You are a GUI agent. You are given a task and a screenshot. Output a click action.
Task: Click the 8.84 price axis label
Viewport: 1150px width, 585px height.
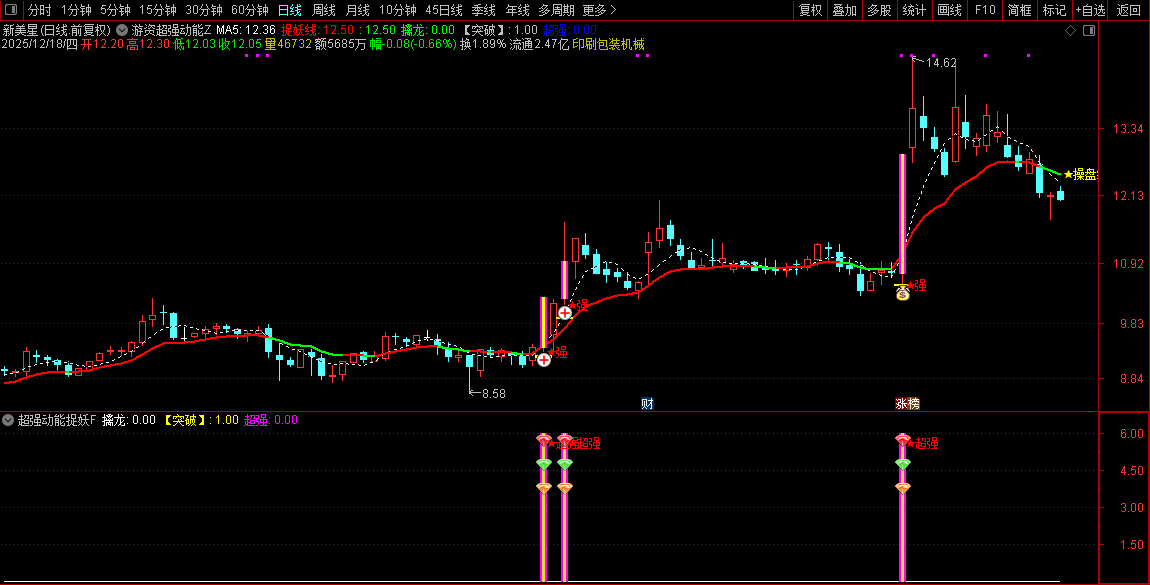(1131, 379)
